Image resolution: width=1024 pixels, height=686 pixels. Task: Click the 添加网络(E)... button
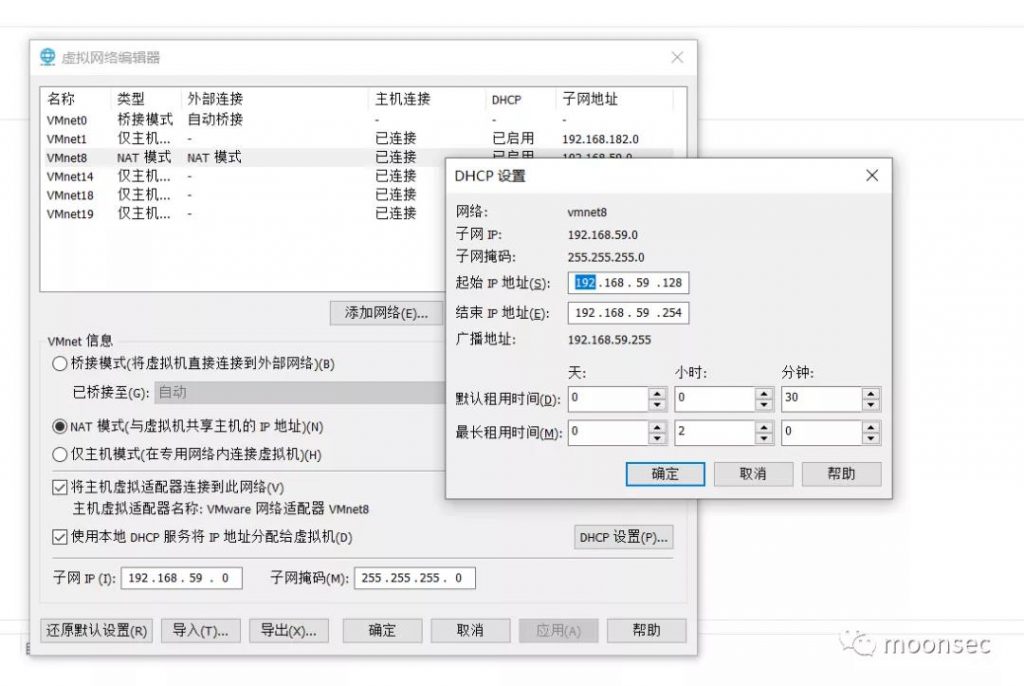click(386, 313)
